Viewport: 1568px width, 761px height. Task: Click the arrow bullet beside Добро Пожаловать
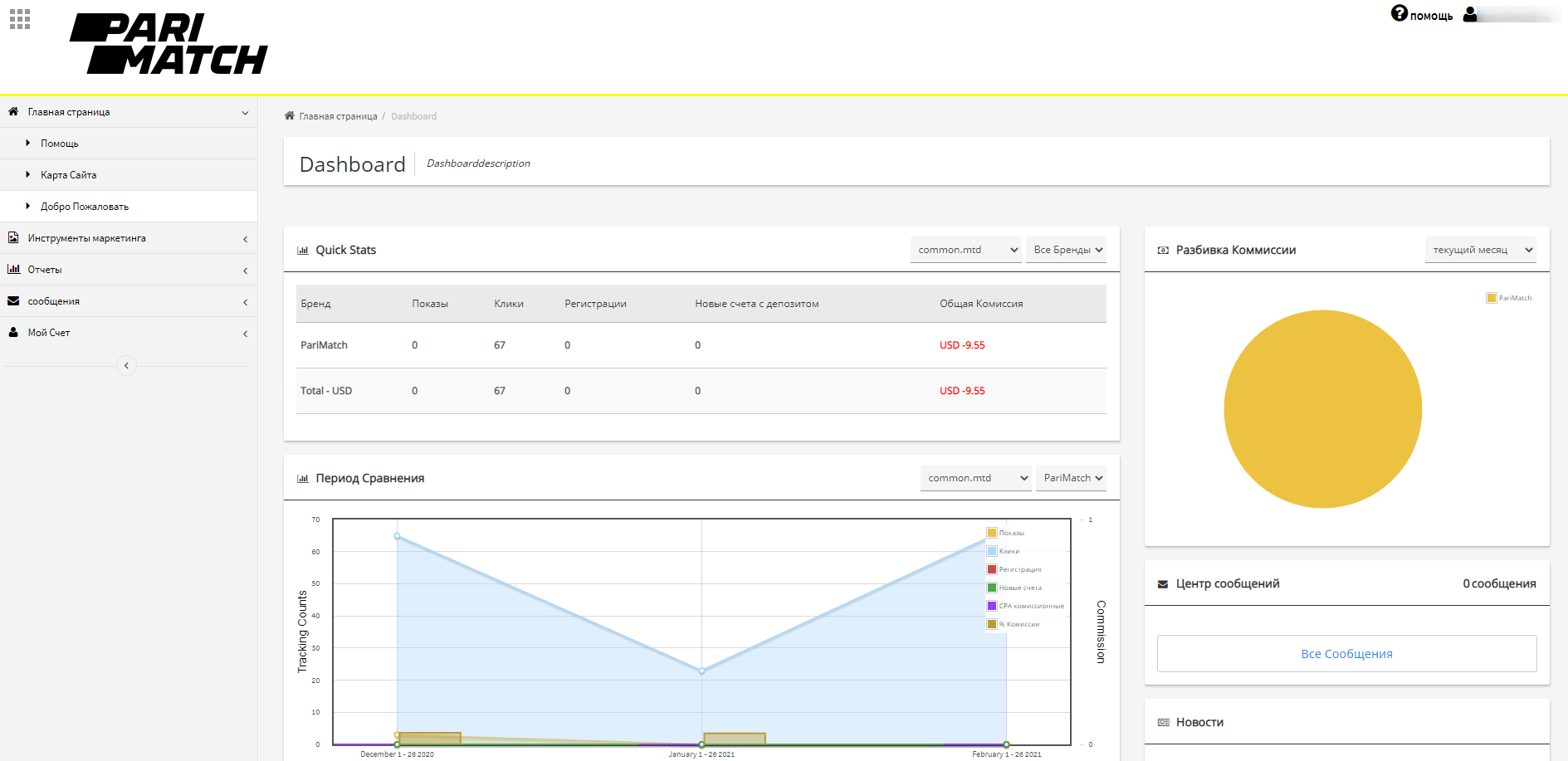28,206
